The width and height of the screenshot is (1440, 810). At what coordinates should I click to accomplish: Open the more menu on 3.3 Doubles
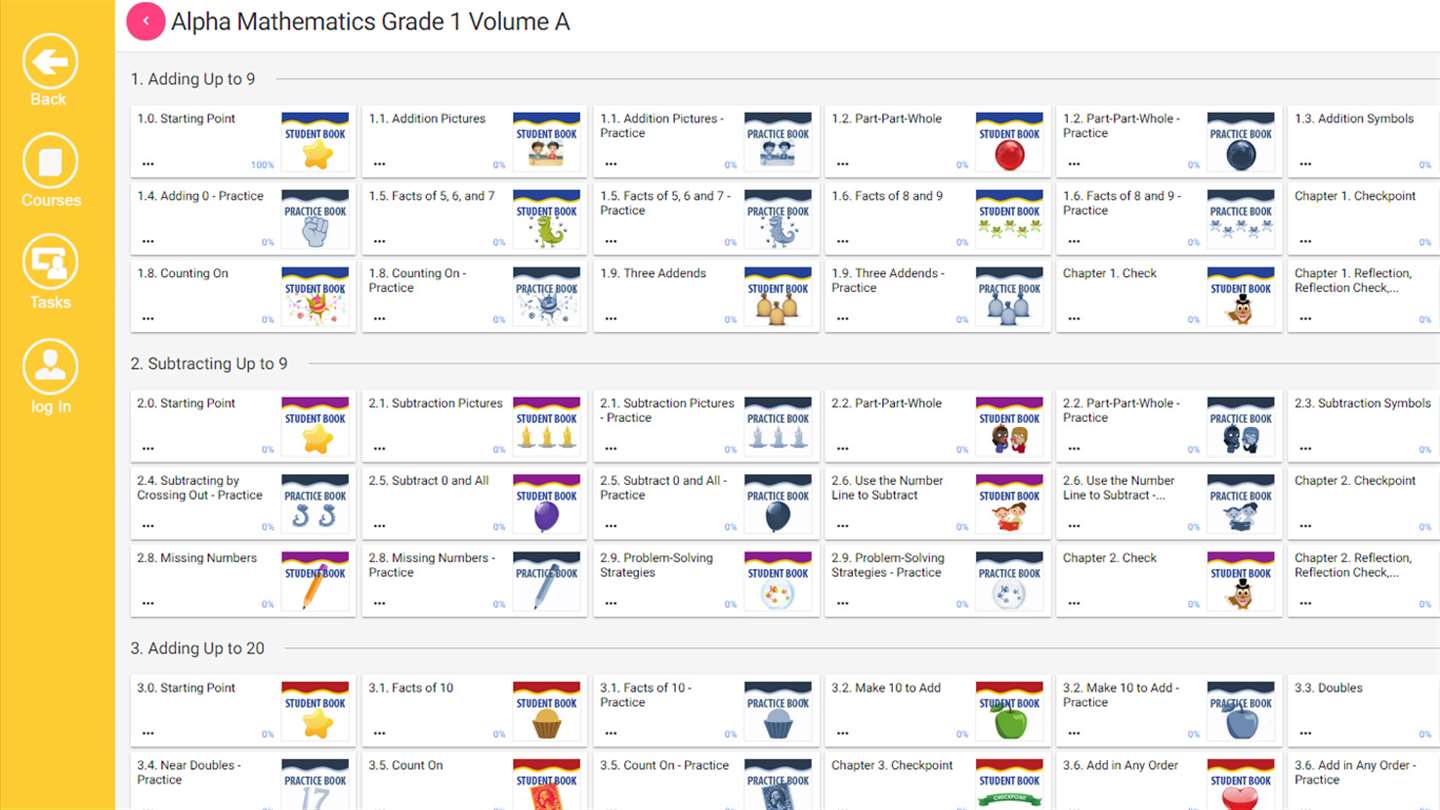click(1305, 734)
